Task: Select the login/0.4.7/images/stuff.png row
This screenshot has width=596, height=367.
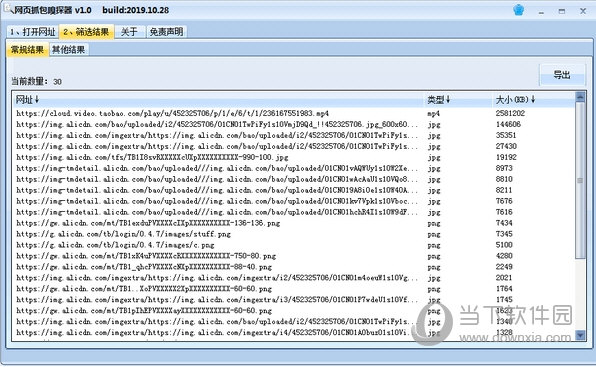Action: (x=294, y=234)
